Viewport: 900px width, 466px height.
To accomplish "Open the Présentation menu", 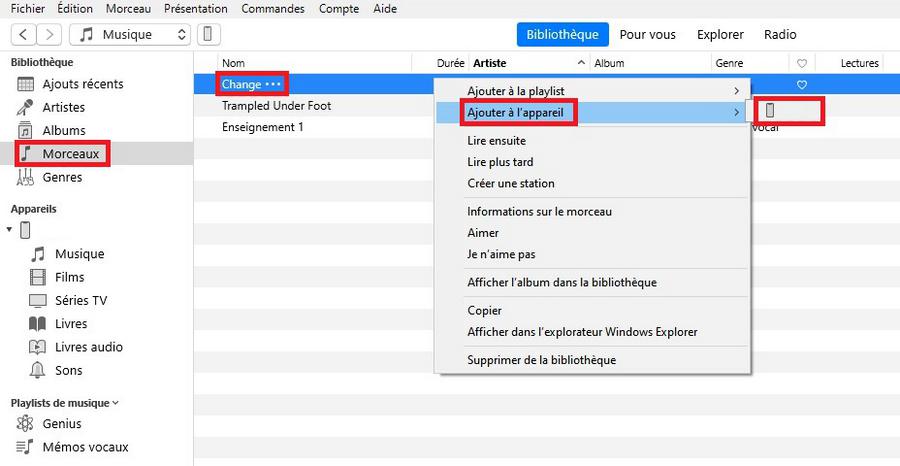I will [x=196, y=9].
